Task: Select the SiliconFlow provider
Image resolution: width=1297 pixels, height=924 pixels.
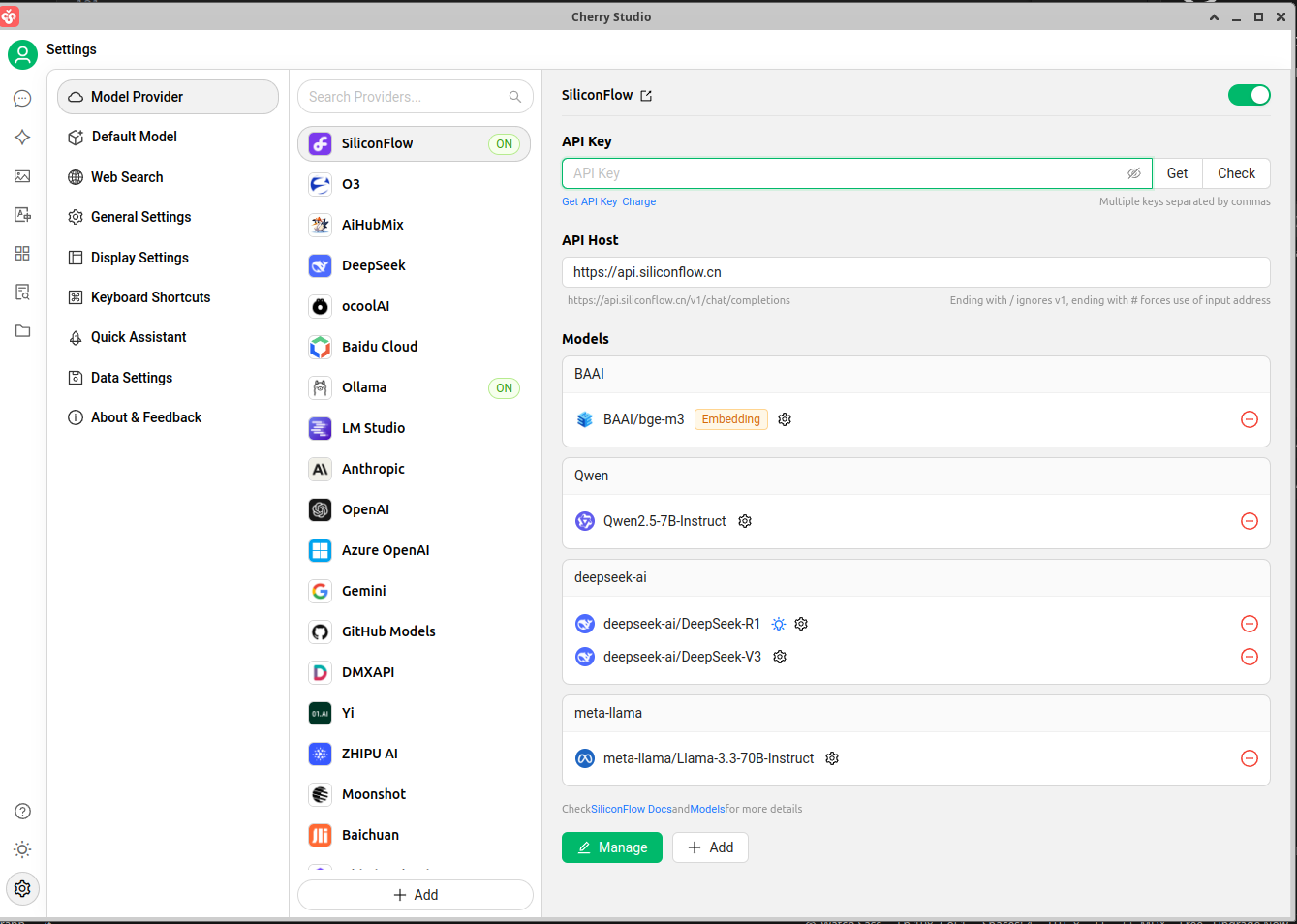Action: click(x=415, y=143)
